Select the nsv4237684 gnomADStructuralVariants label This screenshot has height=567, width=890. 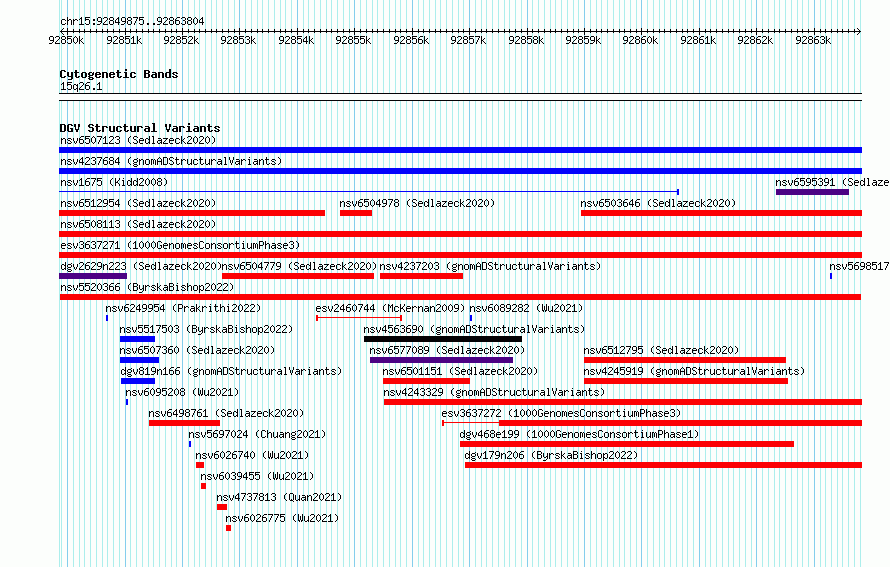pos(171,161)
